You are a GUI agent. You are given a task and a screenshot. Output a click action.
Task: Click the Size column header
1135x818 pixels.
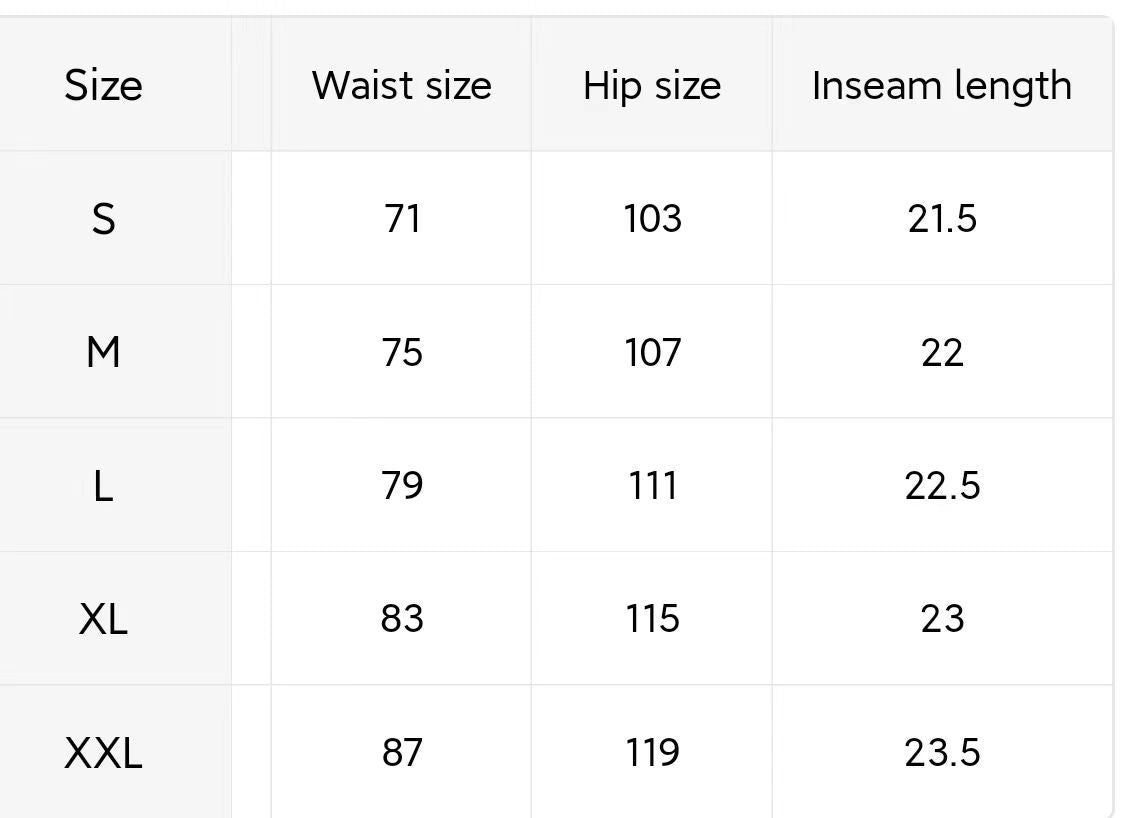(x=104, y=85)
